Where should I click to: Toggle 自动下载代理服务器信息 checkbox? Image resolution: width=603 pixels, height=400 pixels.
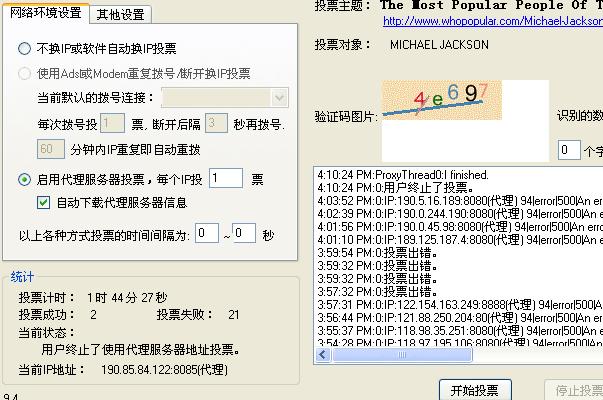(x=43, y=202)
